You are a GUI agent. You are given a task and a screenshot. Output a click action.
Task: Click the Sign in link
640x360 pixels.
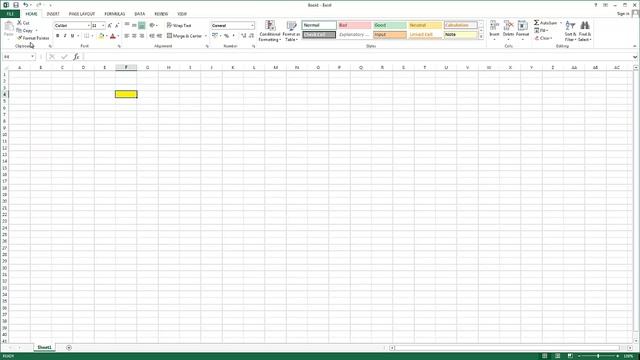(x=623, y=14)
